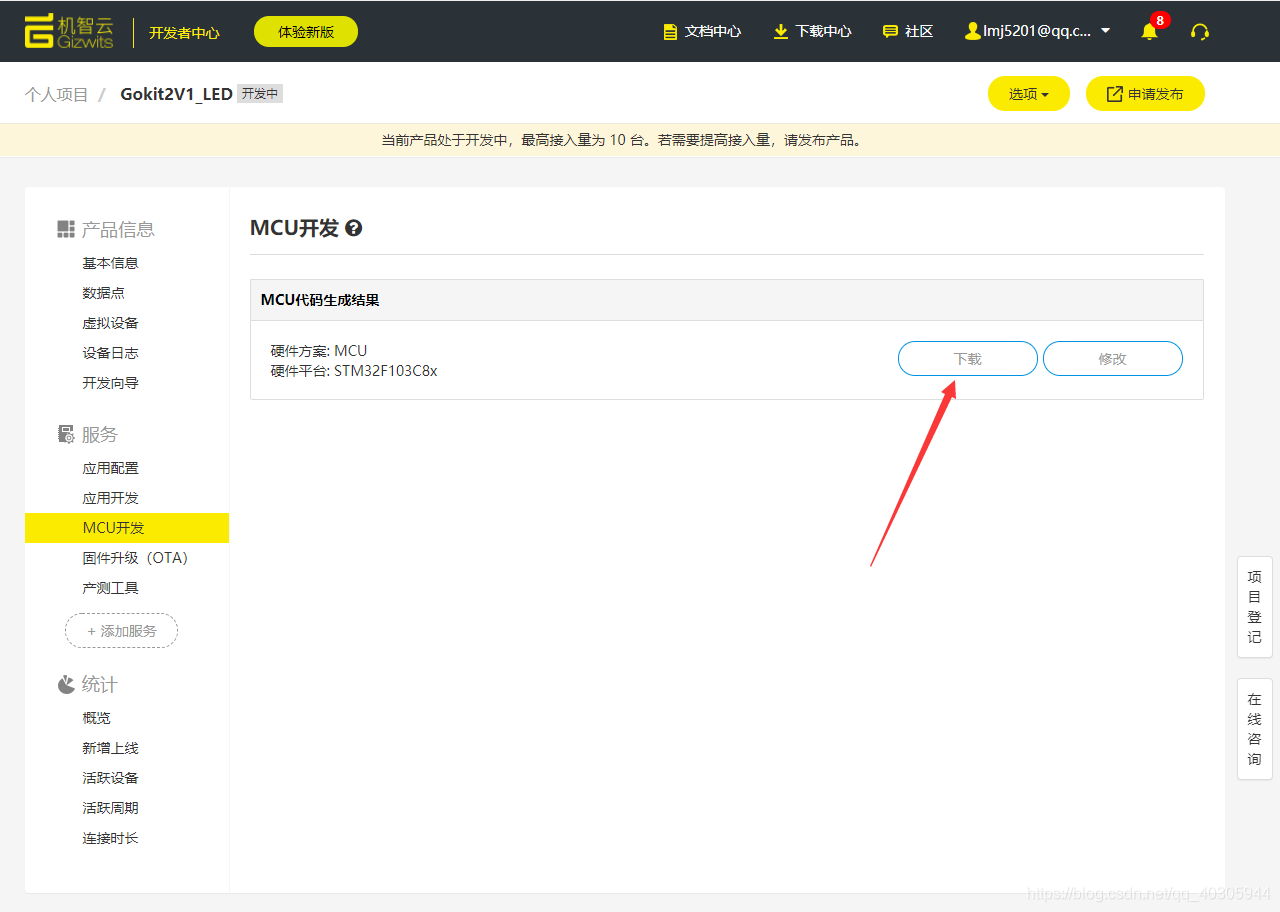Select 连接时长 in the sidebar
1280x912 pixels.
point(110,838)
